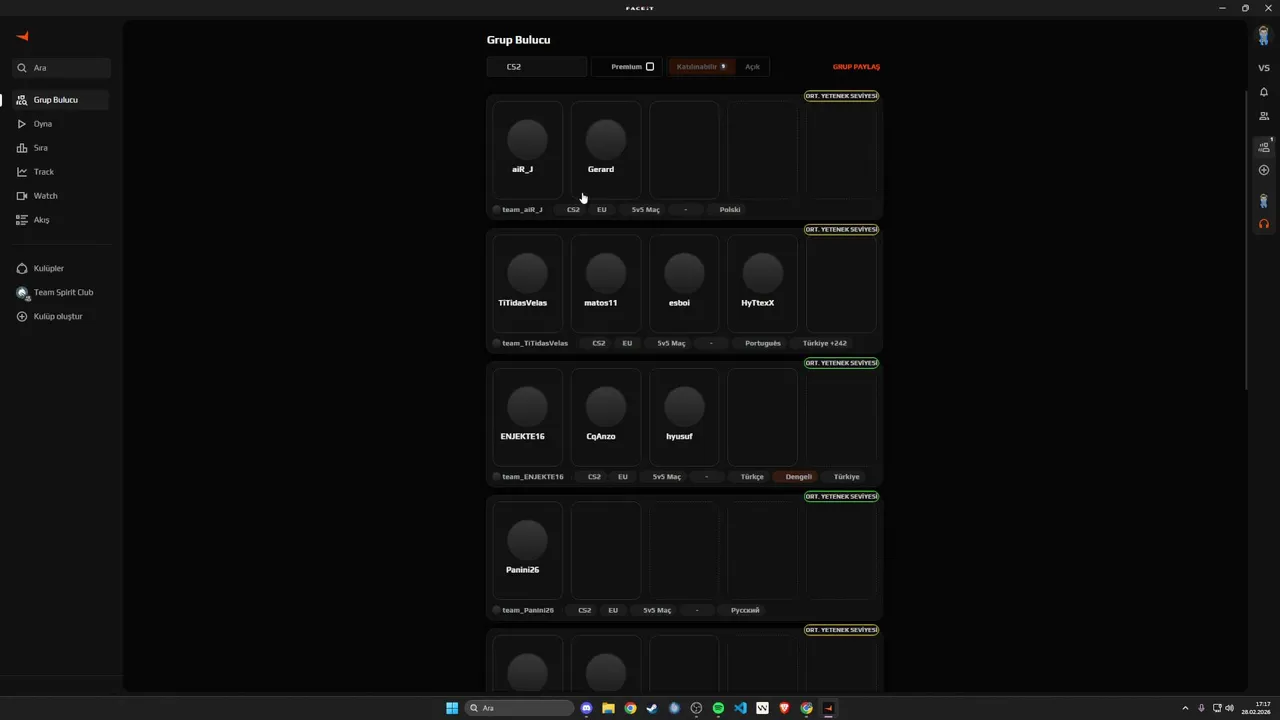The height and width of the screenshot is (720, 1280).
Task: Open CqAnzo's player card
Action: point(605,417)
